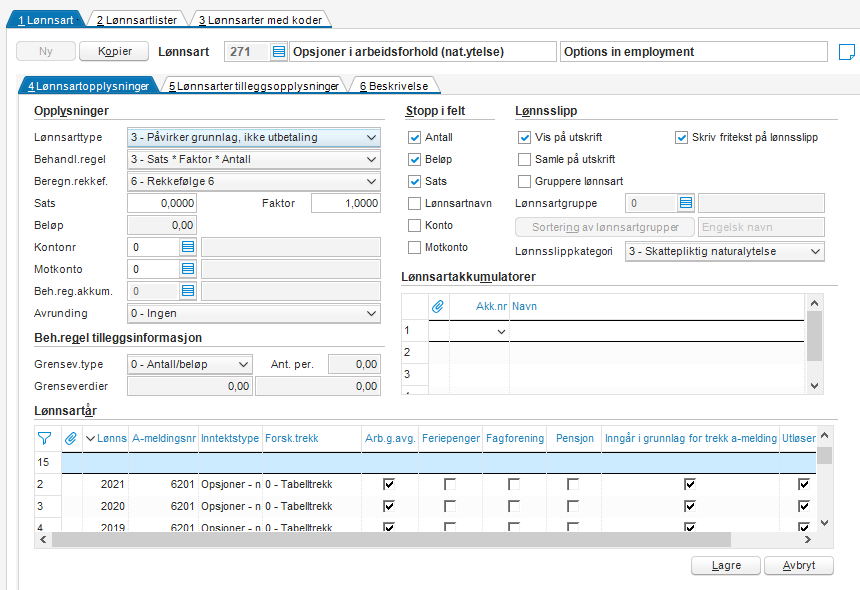
Task: Toggle Skriv fritekst på lønnsslipp checkbox
Action: click(x=681, y=137)
